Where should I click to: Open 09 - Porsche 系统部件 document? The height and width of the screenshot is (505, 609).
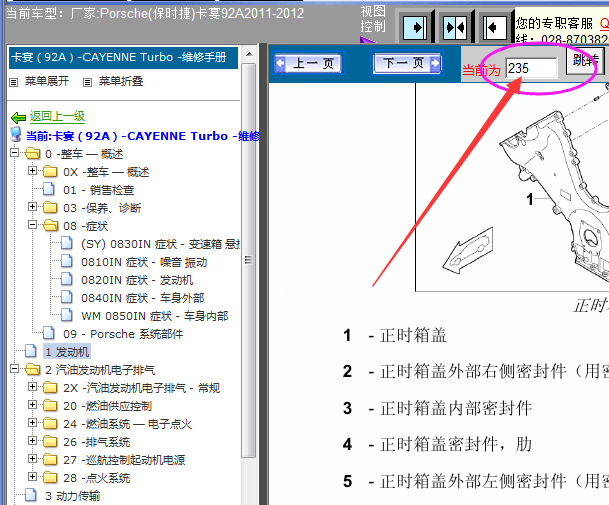123,334
